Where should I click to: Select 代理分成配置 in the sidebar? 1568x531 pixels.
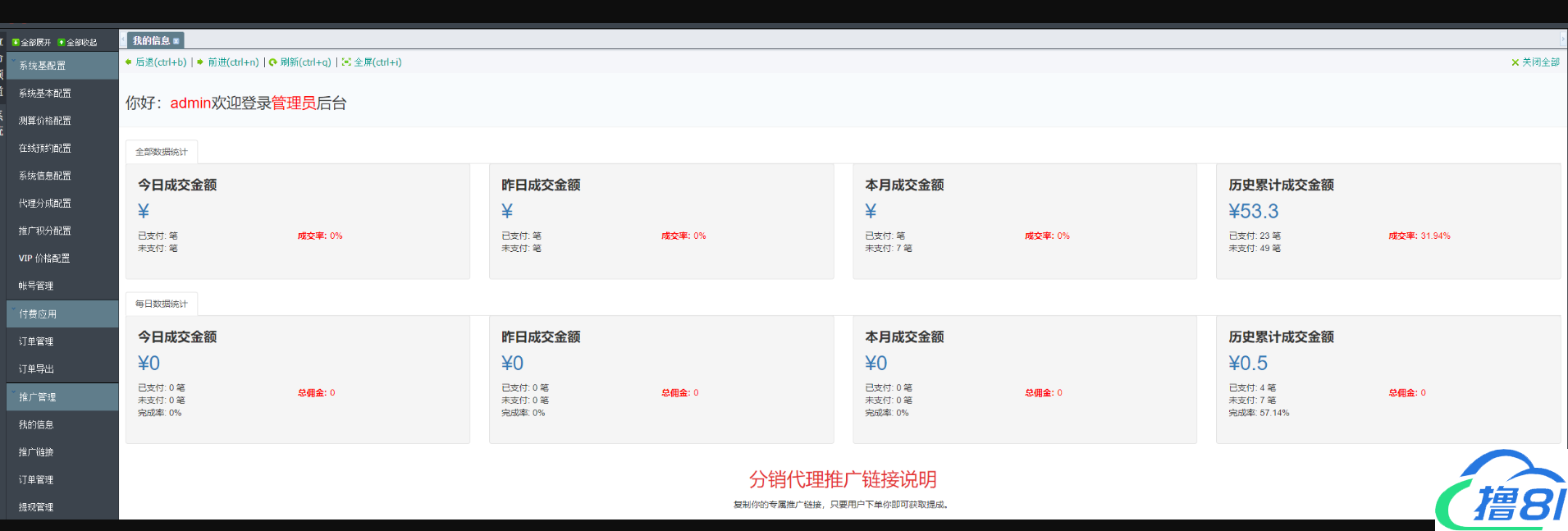45,204
